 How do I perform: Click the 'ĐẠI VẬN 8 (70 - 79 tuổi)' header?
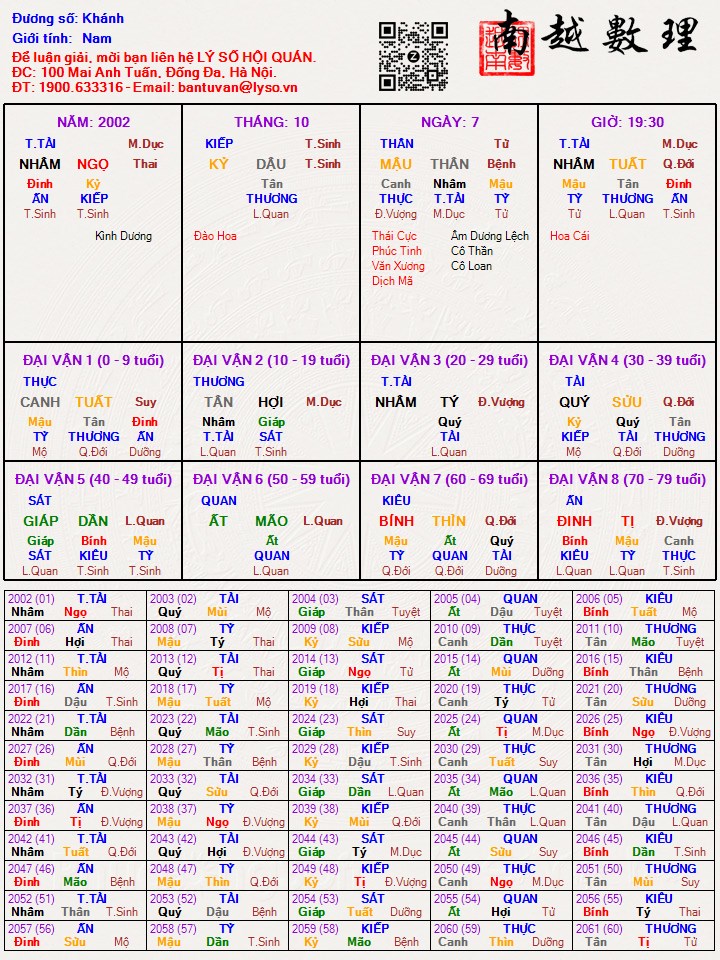point(628,479)
